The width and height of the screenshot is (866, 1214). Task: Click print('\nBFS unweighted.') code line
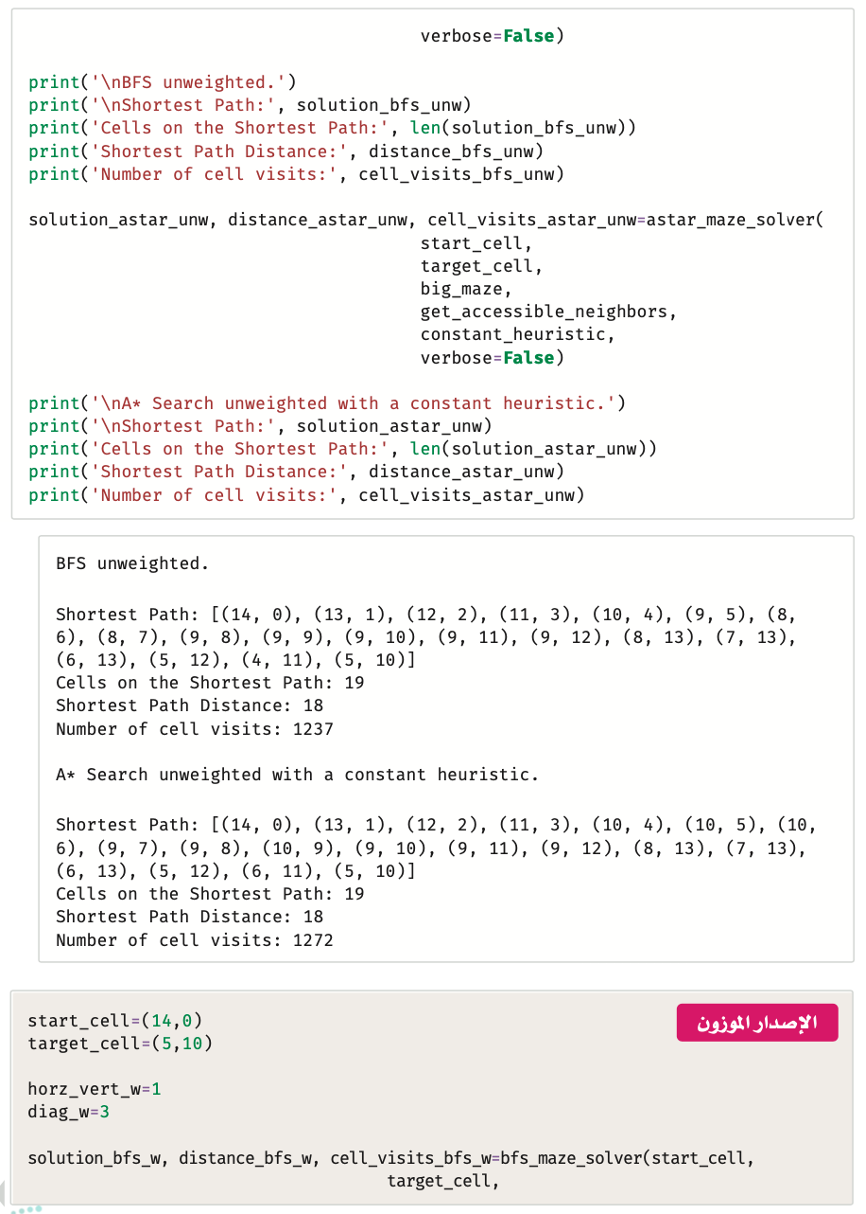tap(162, 82)
